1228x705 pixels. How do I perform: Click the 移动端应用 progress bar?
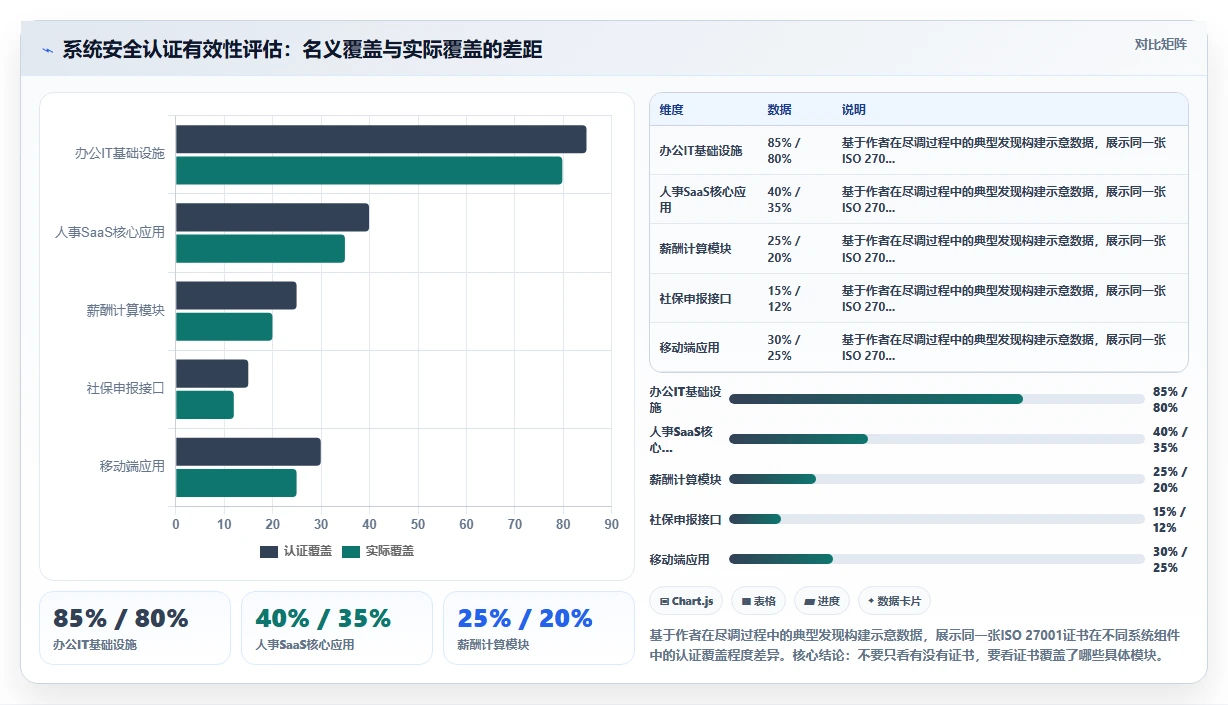[x=937, y=559]
